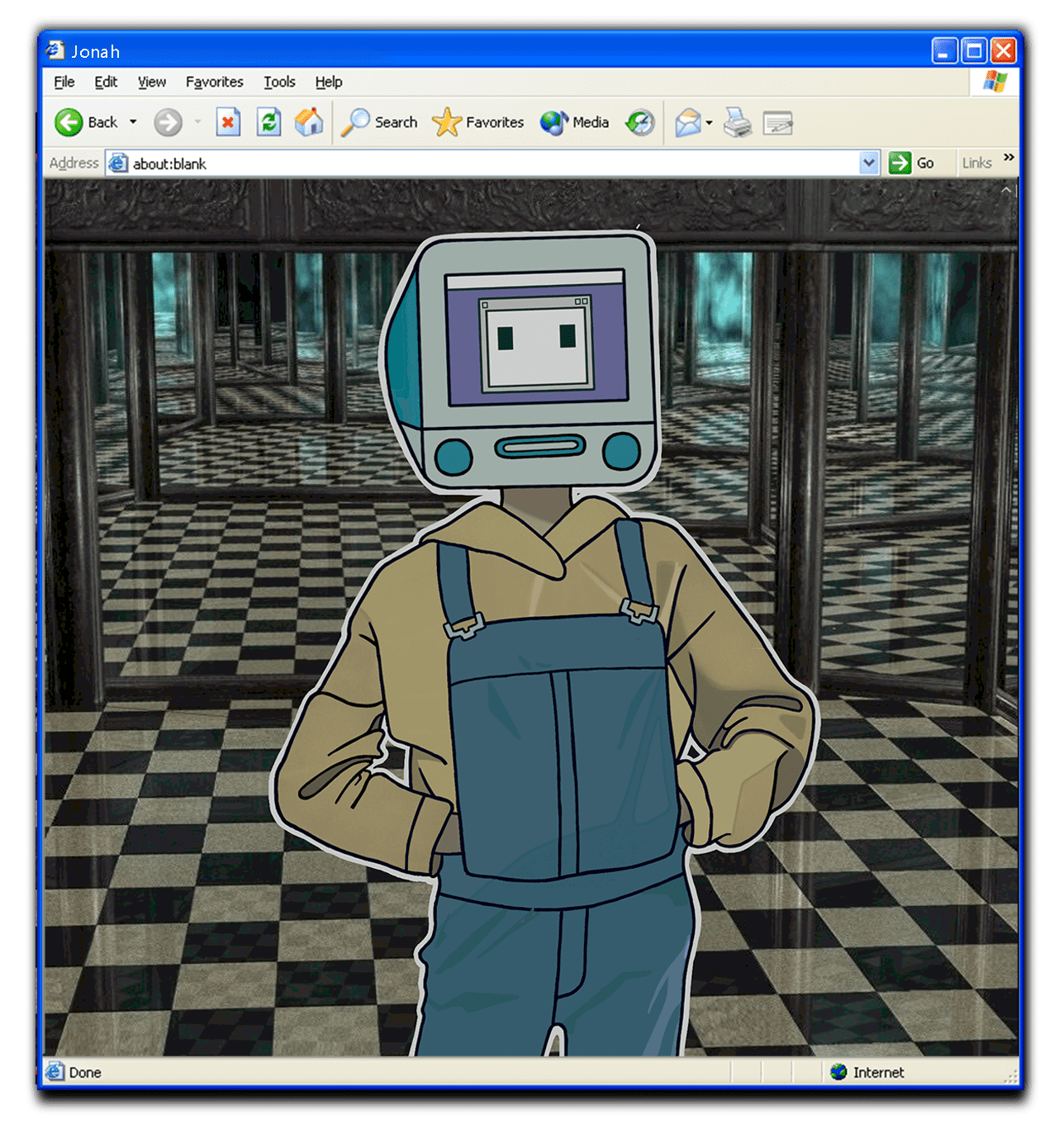Click the Stop page loading icon
This screenshot has width=1064, height=1143.
click(x=228, y=122)
